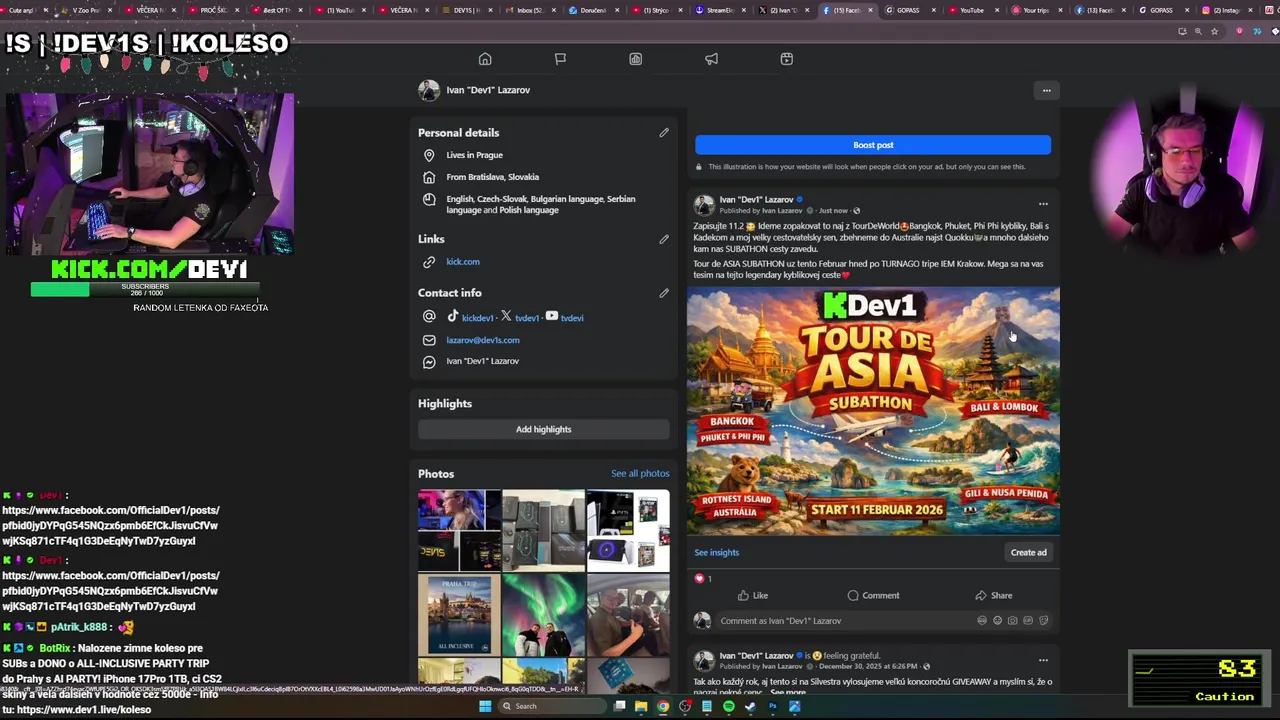Screen dimensions: 1280x720
Task: Open the Reels icon in top navigation
Action: coord(787,59)
